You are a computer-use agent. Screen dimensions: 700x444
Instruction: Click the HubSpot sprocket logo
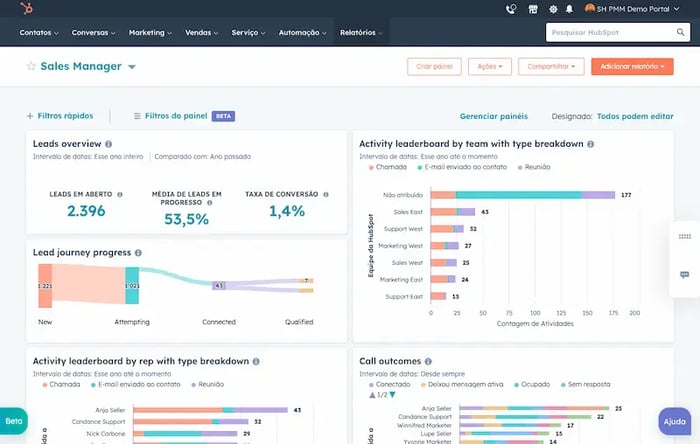click(26, 8)
